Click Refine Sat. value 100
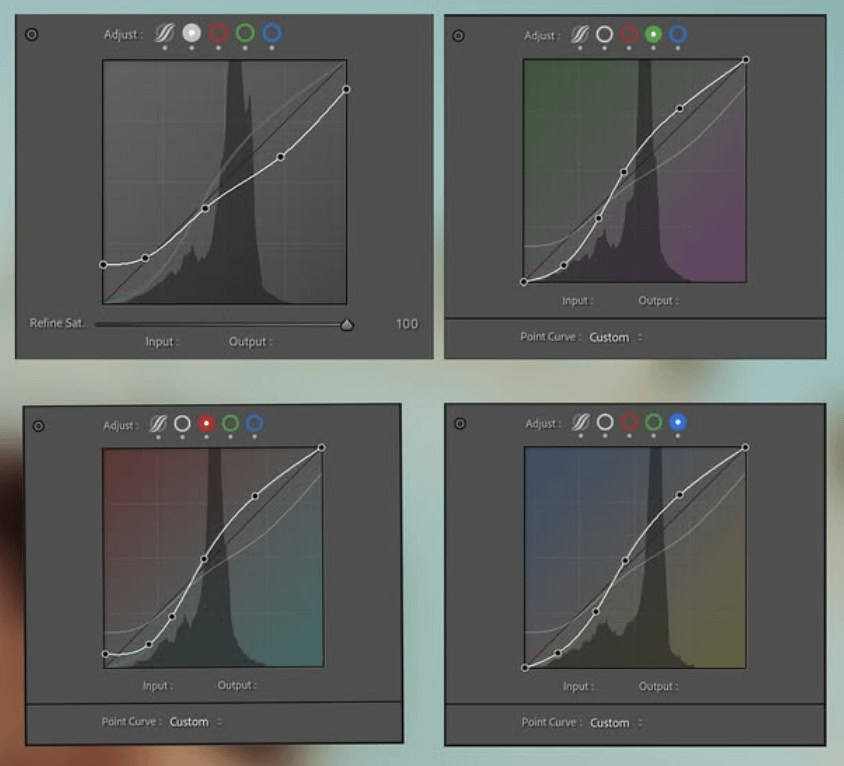The height and width of the screenshot is (766, 844). click(407, 324)
